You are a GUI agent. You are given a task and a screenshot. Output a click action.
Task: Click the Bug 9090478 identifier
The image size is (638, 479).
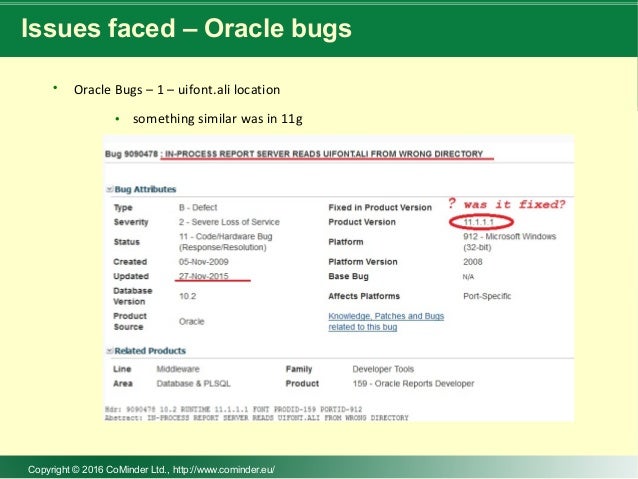pyautogui.click(x=131, y=154)
